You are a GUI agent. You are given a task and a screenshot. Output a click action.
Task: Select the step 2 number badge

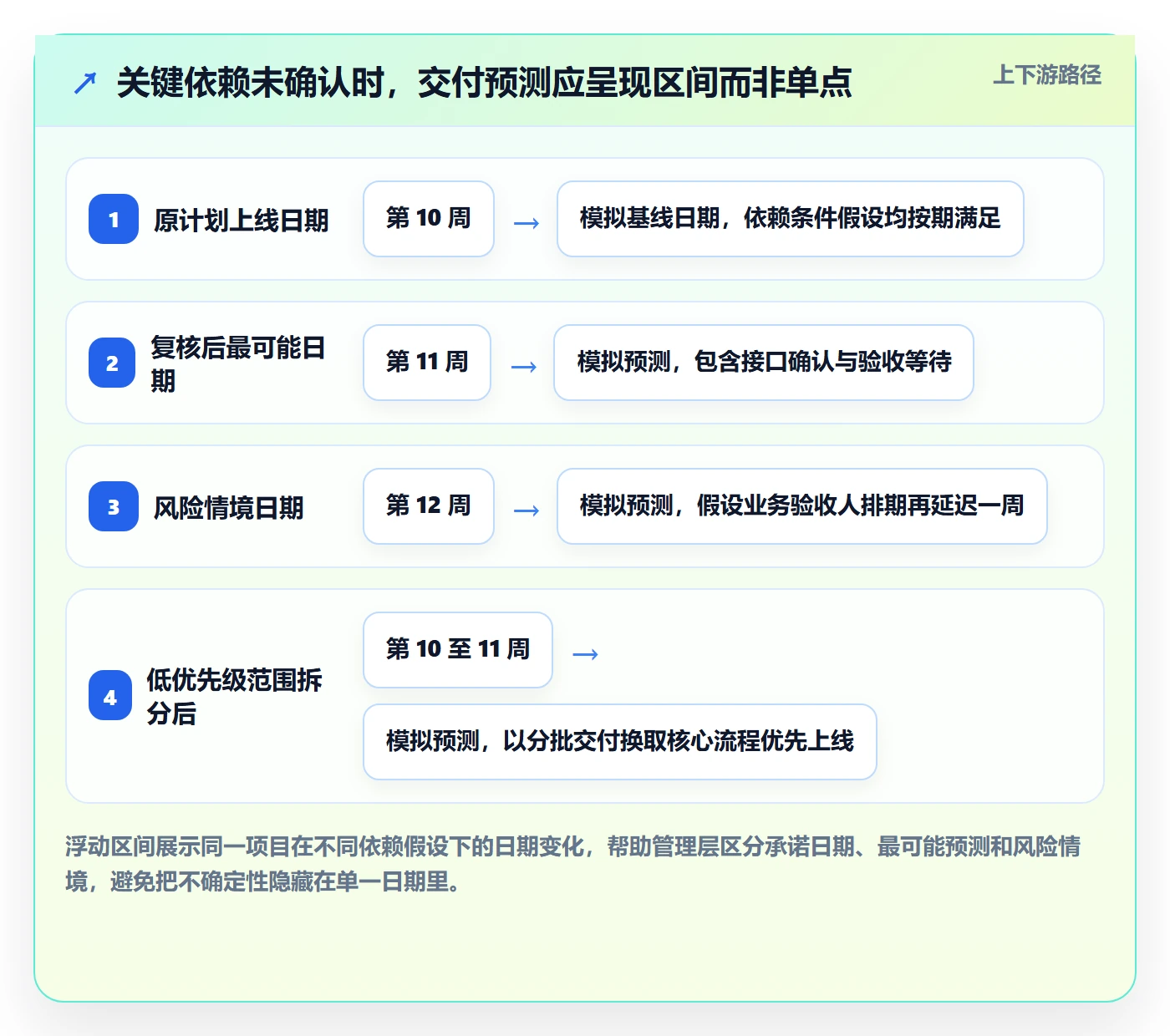tap(112, 363)
